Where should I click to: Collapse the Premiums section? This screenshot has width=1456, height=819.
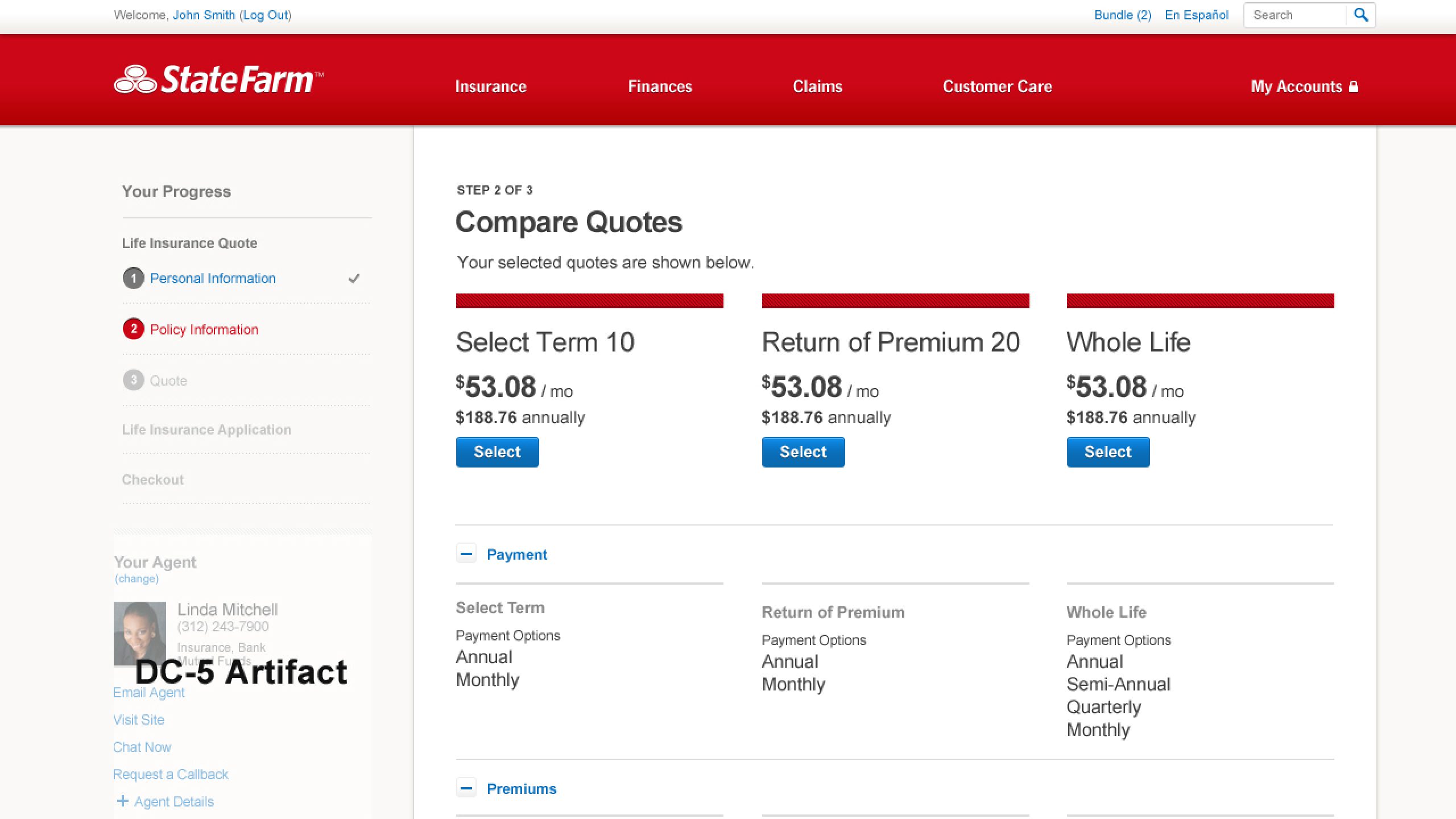466,788
